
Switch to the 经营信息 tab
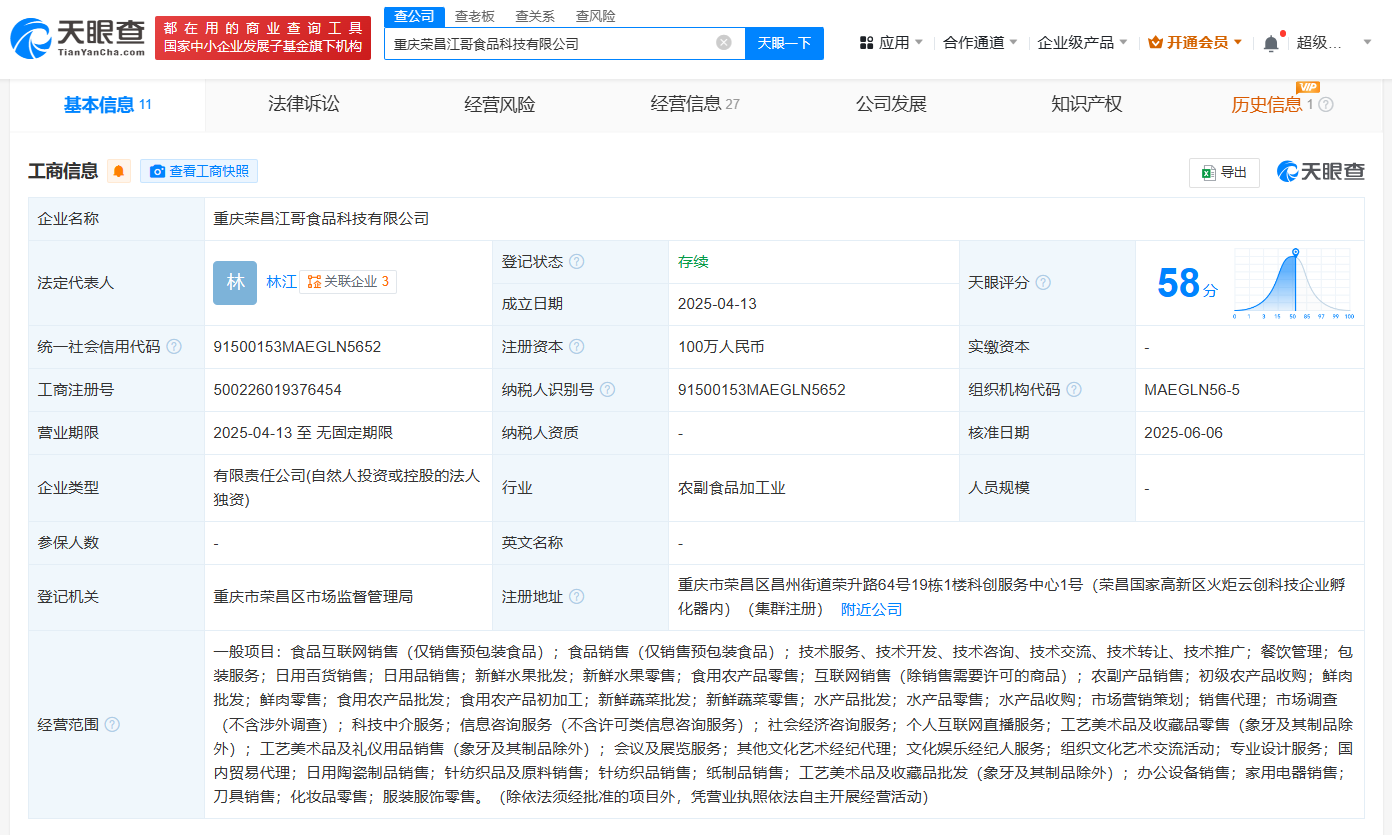tap(695, 104)
